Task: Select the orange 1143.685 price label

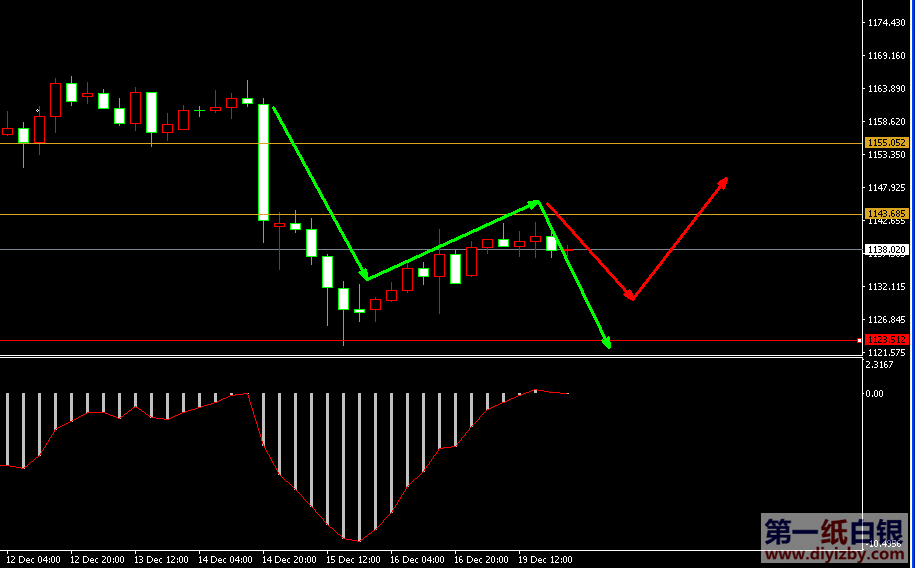Action: tap(886, 214)
